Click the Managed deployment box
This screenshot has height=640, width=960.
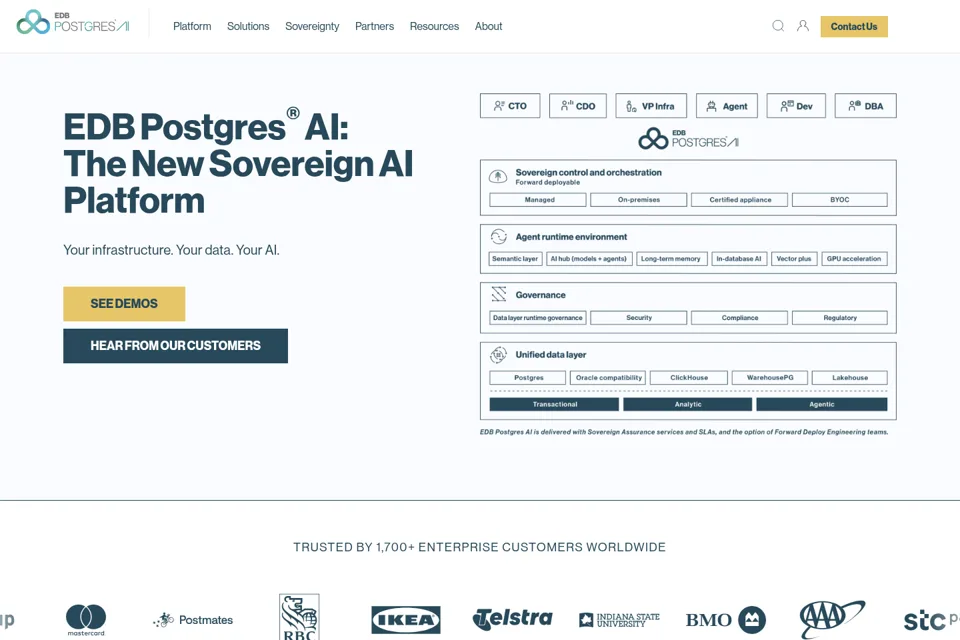pos(538,200)
